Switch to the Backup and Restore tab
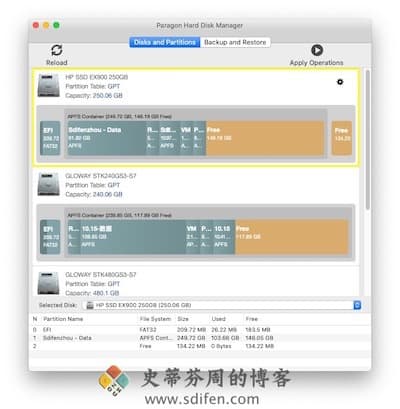Screen dimensions: 400x409 point(235,42)
